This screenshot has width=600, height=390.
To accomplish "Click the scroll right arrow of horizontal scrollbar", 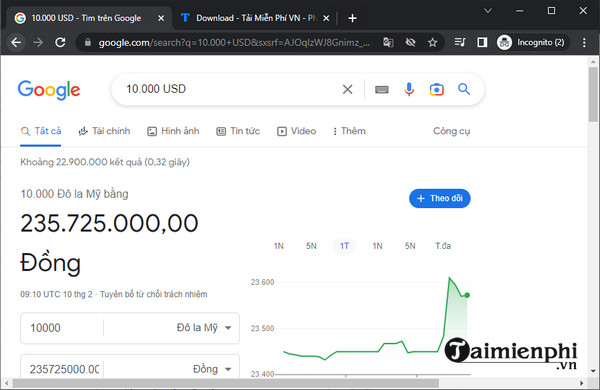I will [582, 383].
